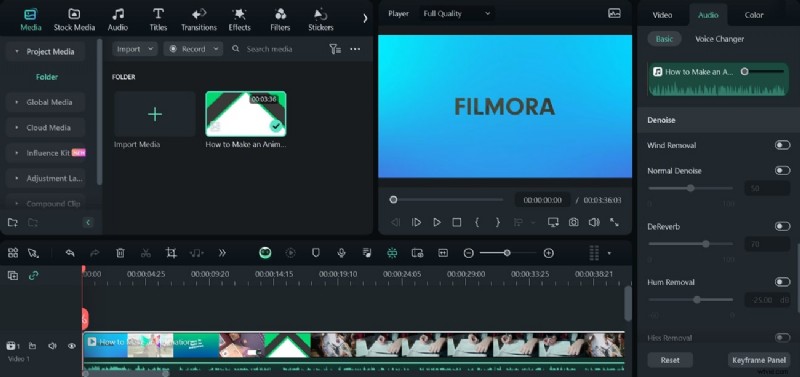Expand the player to fullscreen
The image size is (800, 377).
coord(614,222)
